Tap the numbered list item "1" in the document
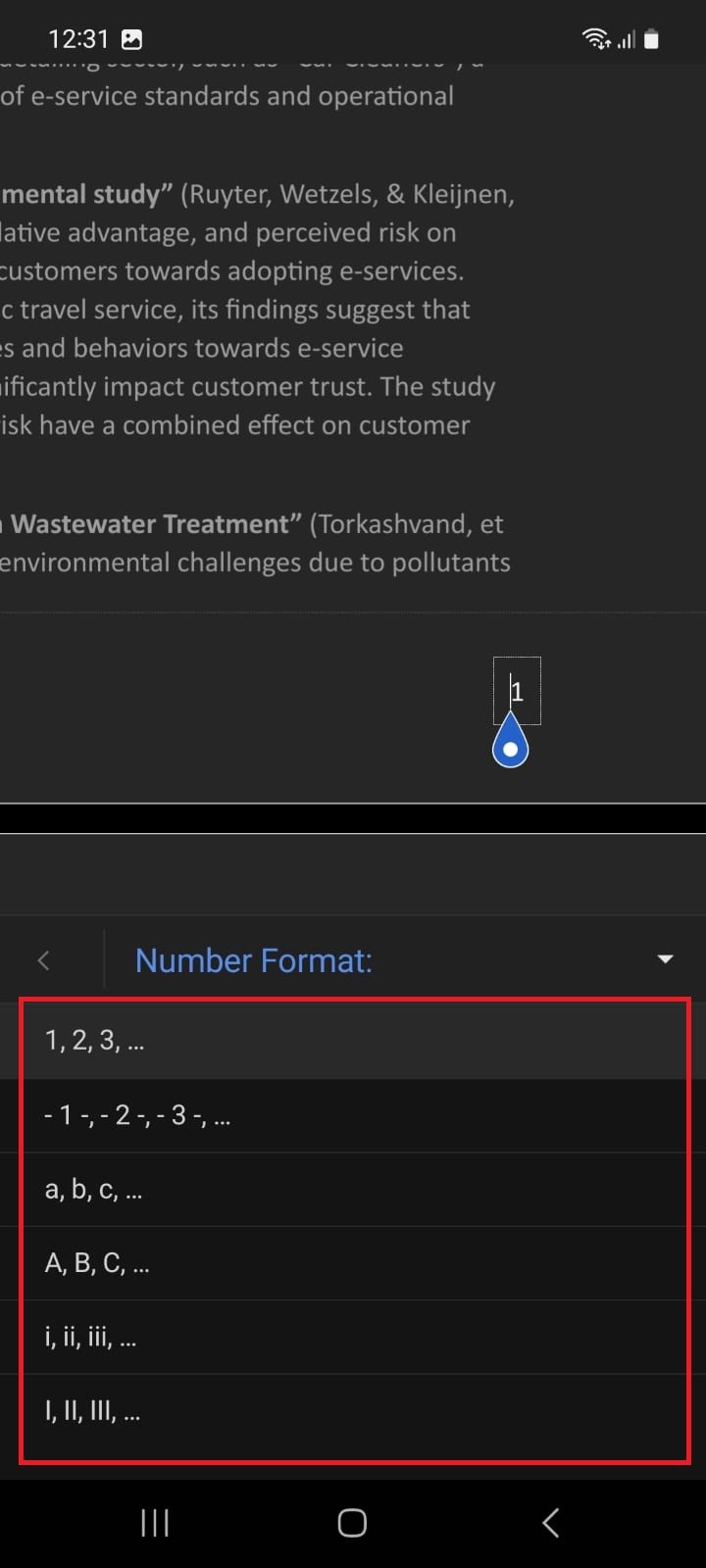The image size is (706, 1568). coord(517,691)
